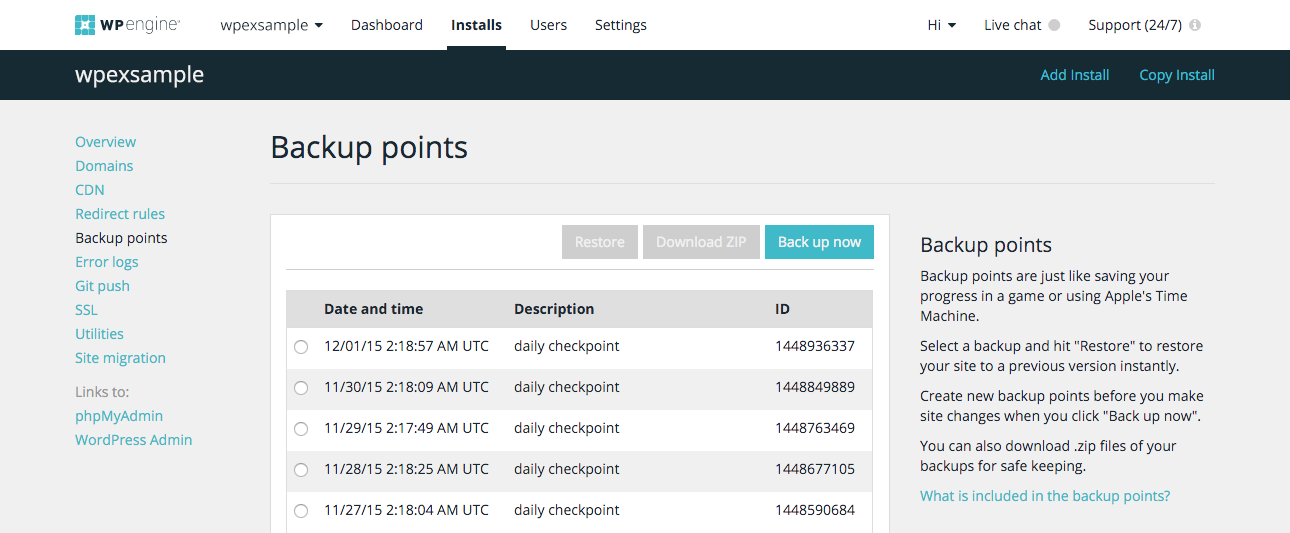The width and height of the screenshot is (1290, 533).
Task: Open the Settings tab
Action: click(x=621, y=25)
